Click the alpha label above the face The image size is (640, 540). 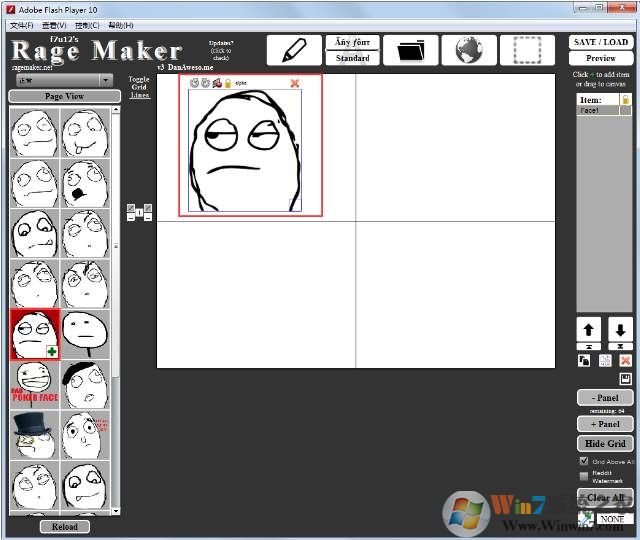tap(241, 83)
